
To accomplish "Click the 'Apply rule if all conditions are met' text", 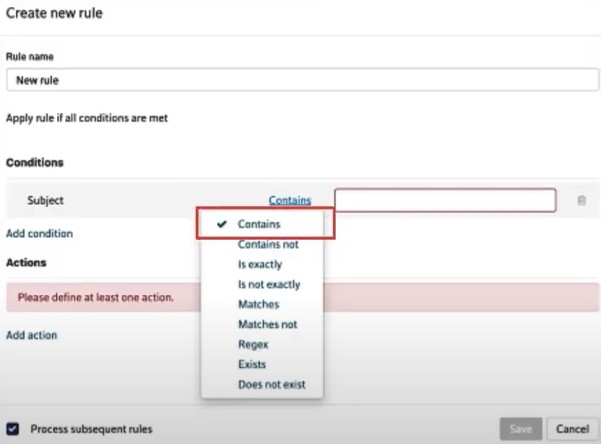I will [x=87, y=118].
